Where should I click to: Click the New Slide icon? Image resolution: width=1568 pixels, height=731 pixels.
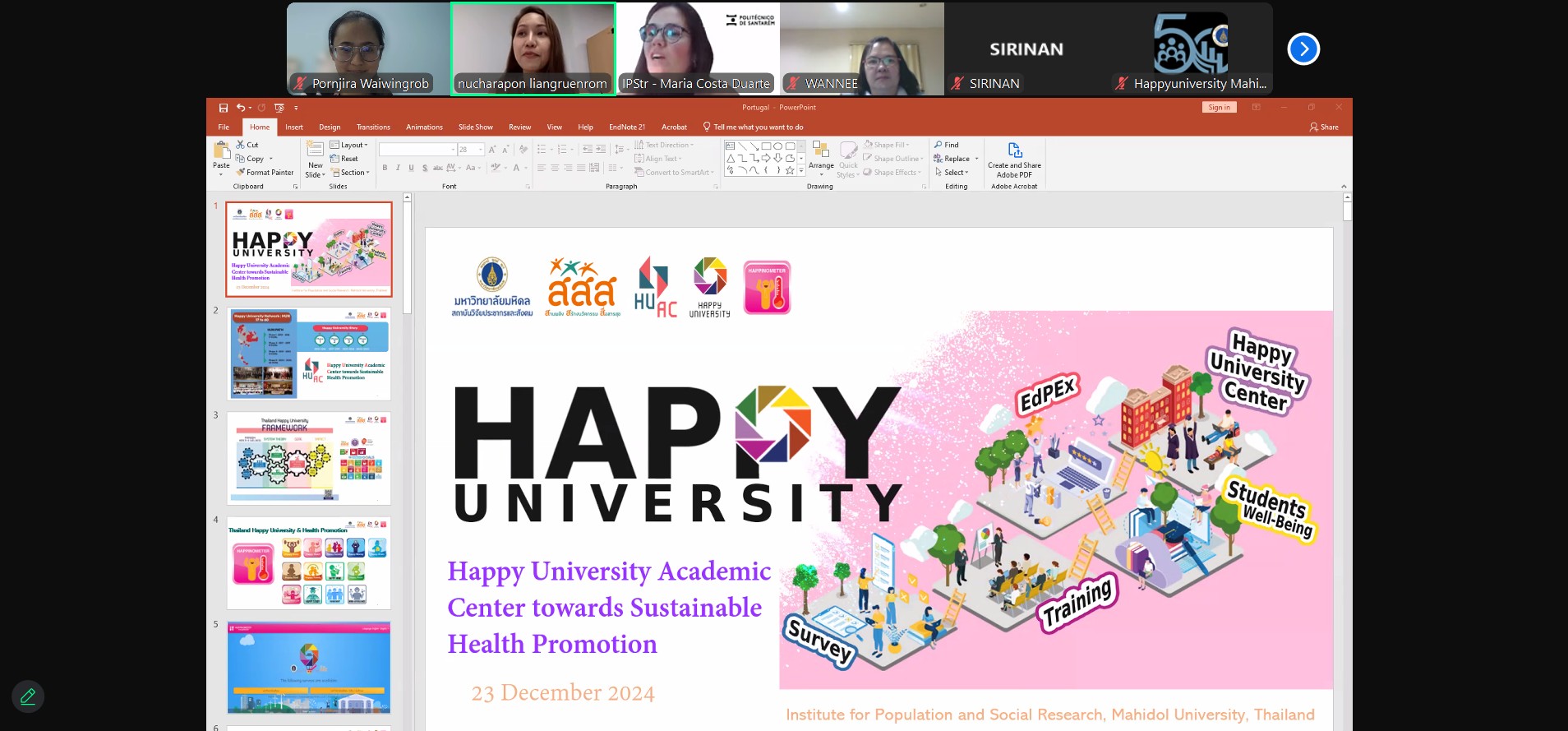(x=315, y=149)
